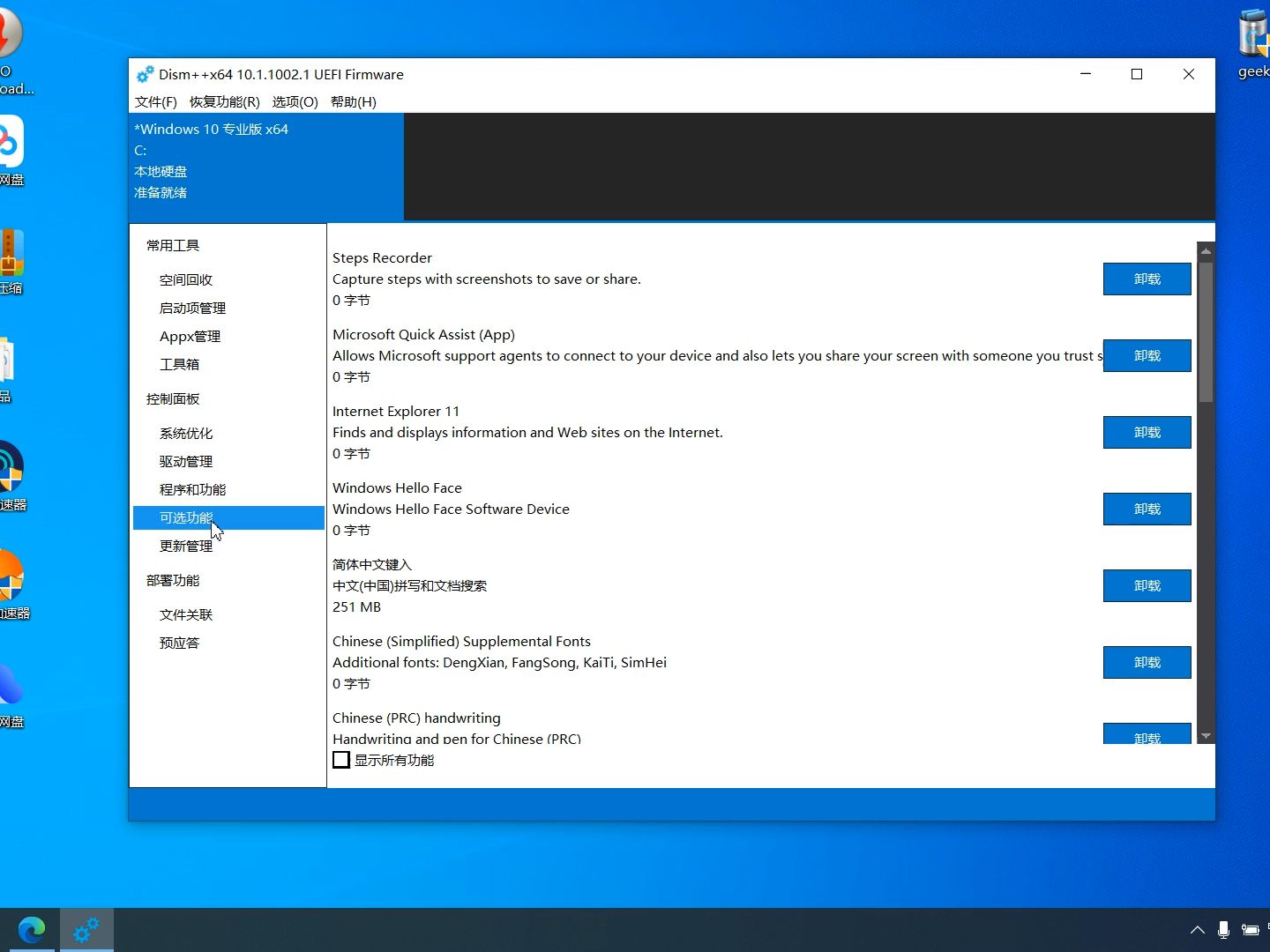Select Appx管理 in sidebar

click(190, 337)
